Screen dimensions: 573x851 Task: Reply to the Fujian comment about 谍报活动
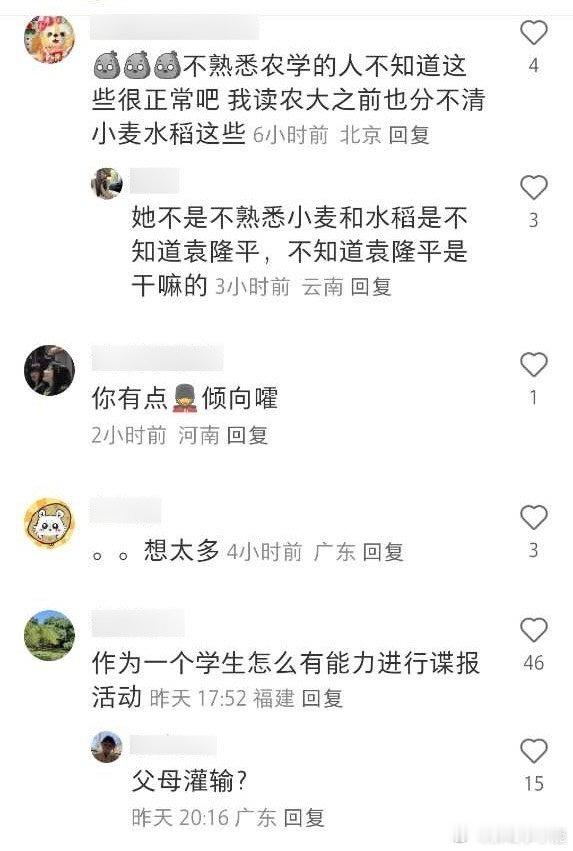click(x=322, y=698)
